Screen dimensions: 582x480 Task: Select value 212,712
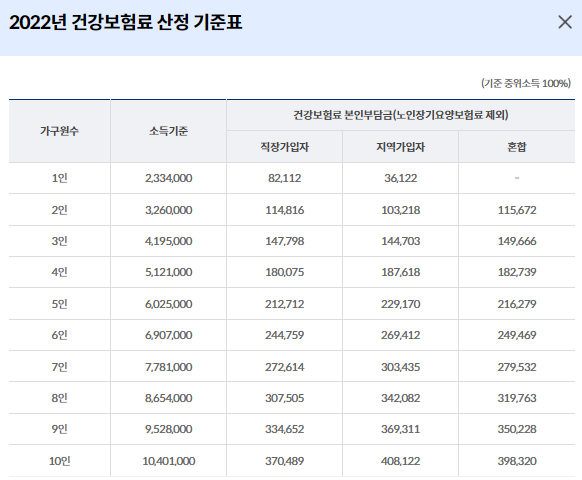285,304
